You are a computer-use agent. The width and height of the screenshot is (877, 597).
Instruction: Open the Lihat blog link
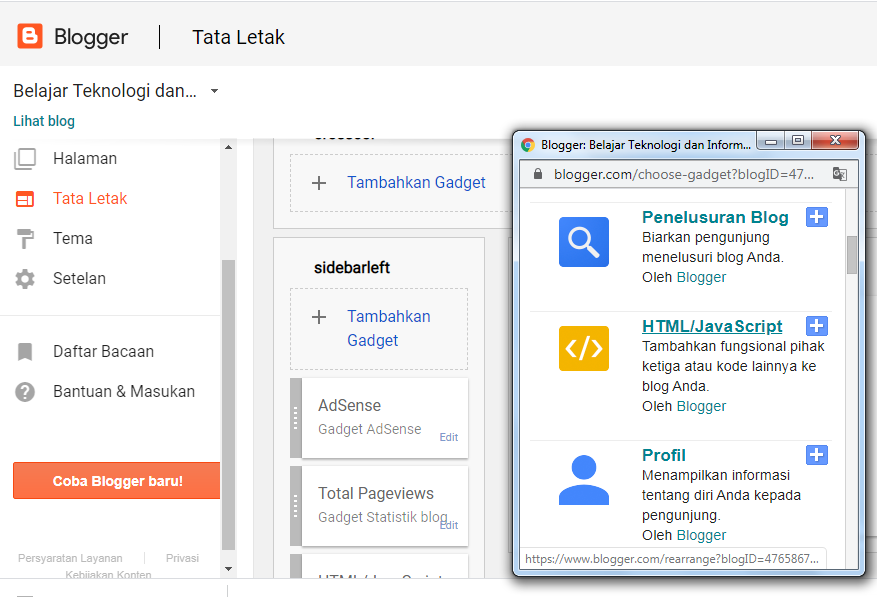(44, 121)
